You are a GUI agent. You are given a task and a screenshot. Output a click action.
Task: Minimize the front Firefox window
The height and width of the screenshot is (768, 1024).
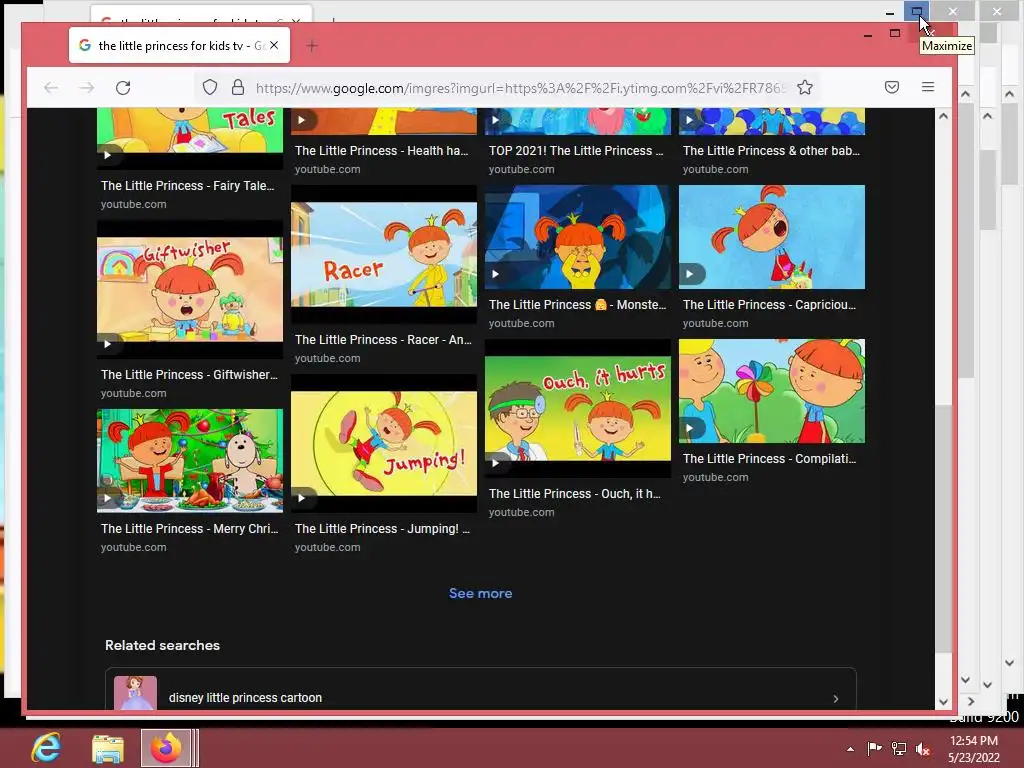868,34
